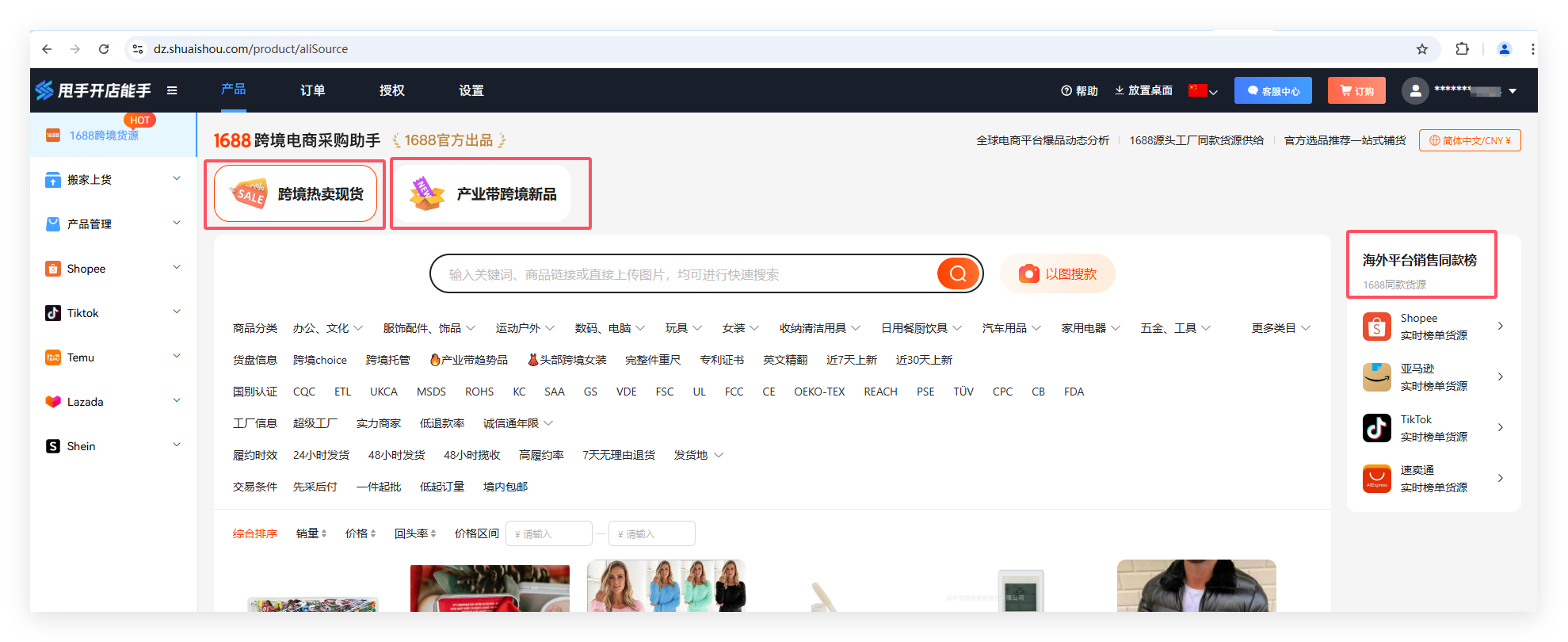Open the country flag language dropdown
1568x642 pixels.
(1203, 90)
